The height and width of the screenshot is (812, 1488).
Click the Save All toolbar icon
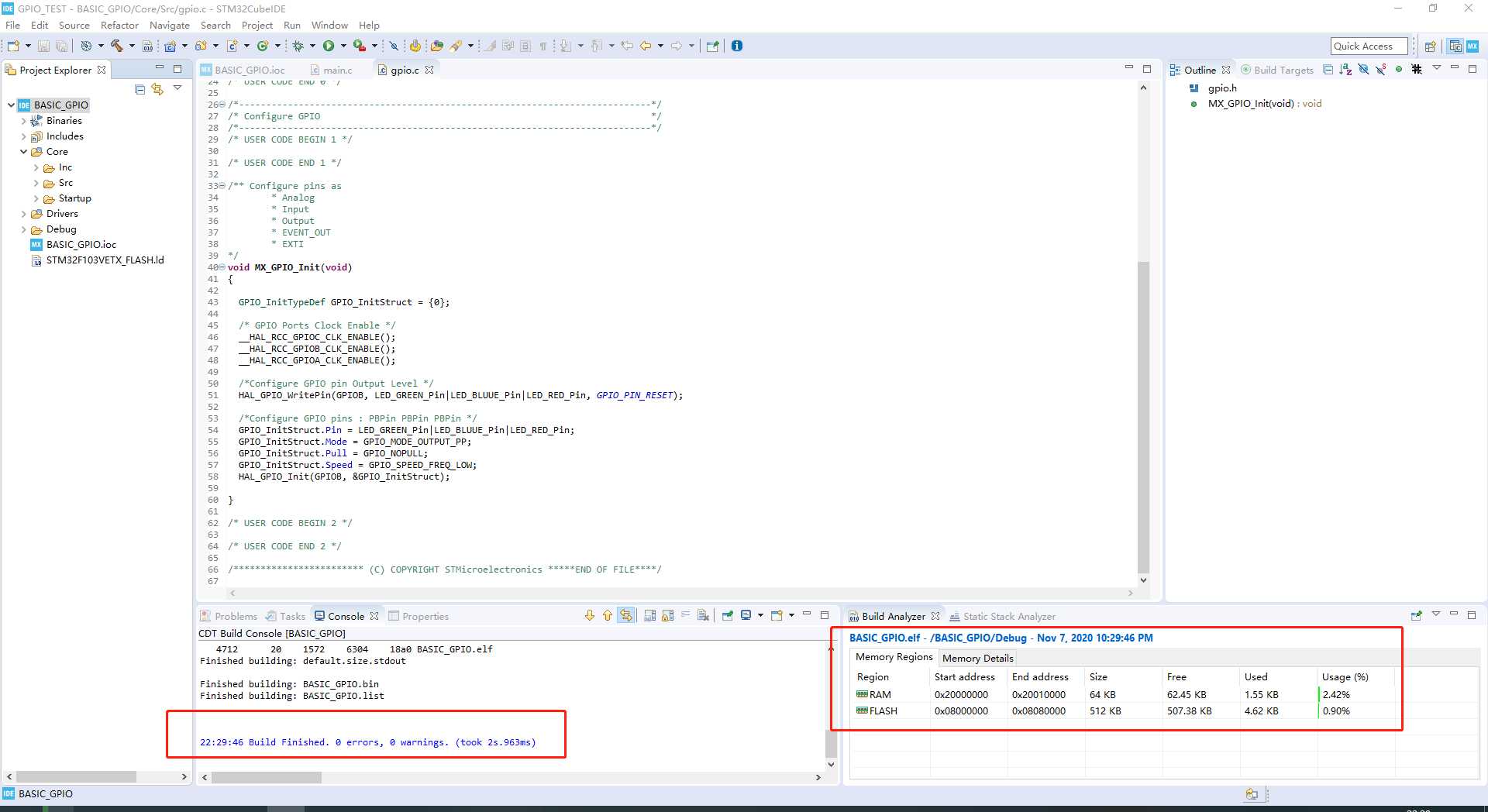coord(61,46)
